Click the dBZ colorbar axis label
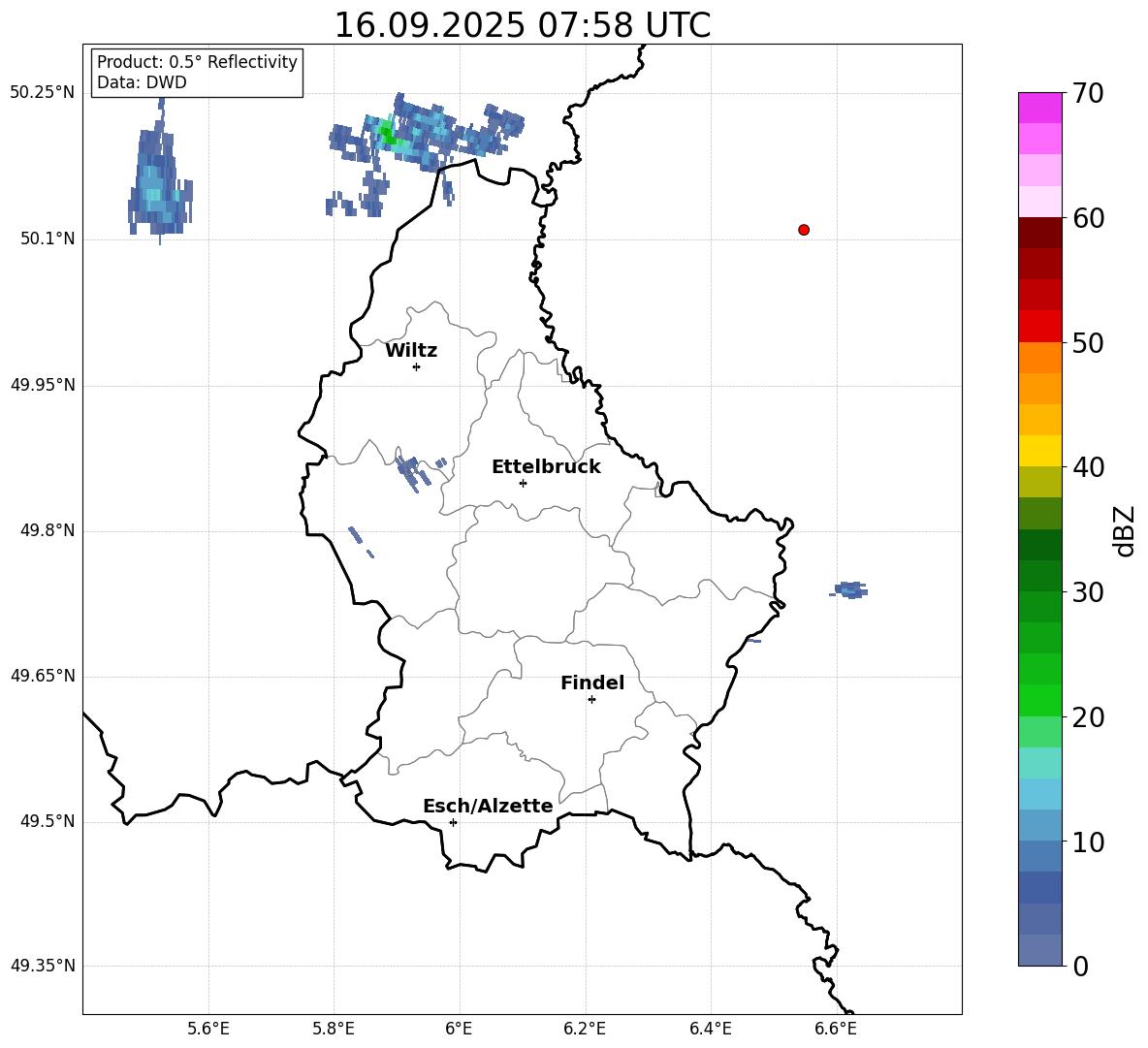Viewport: 1148px width, 1048px height. 1124,531
